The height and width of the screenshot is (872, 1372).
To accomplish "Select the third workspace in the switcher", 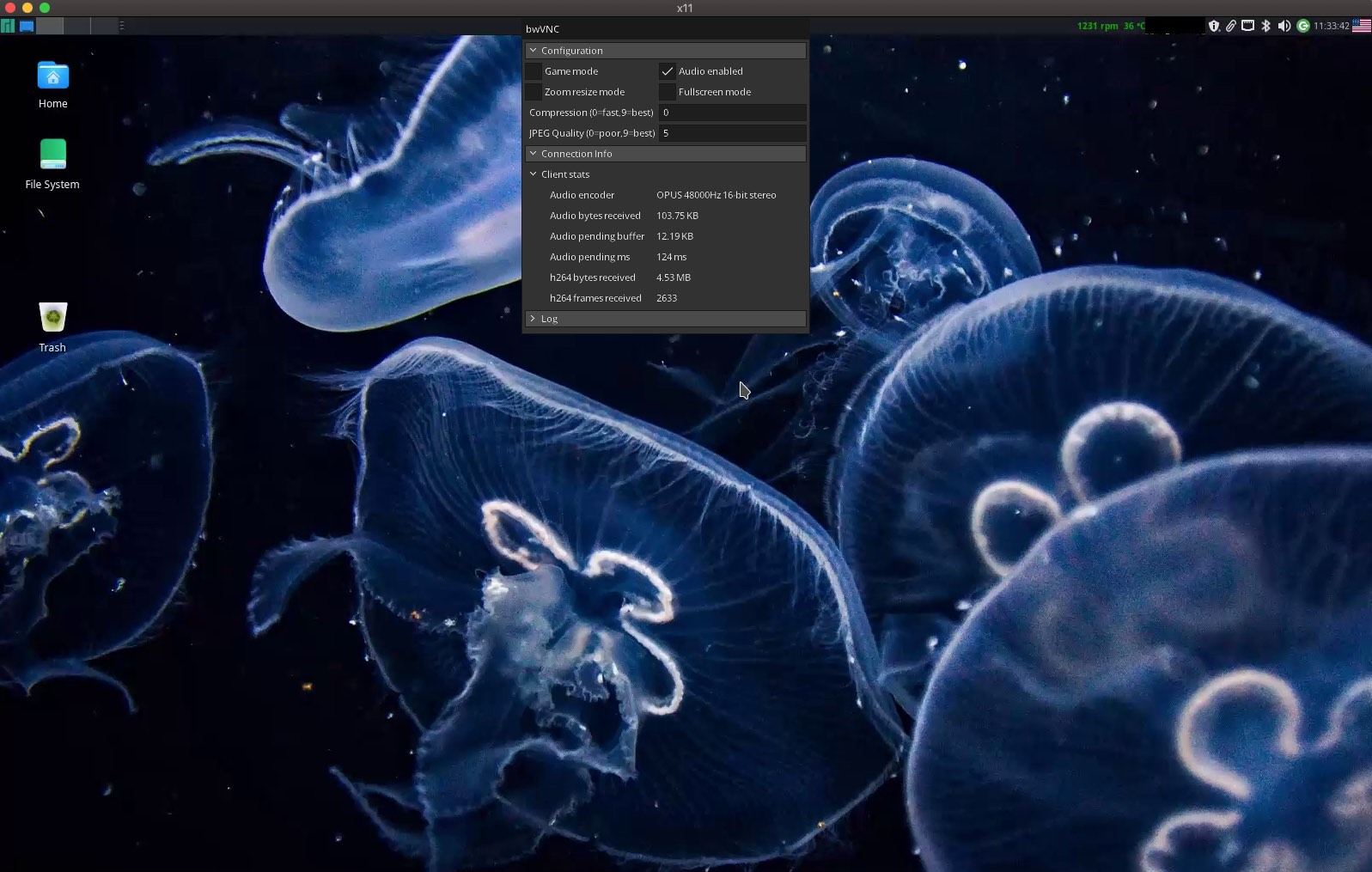I will [x=103, y=26].
